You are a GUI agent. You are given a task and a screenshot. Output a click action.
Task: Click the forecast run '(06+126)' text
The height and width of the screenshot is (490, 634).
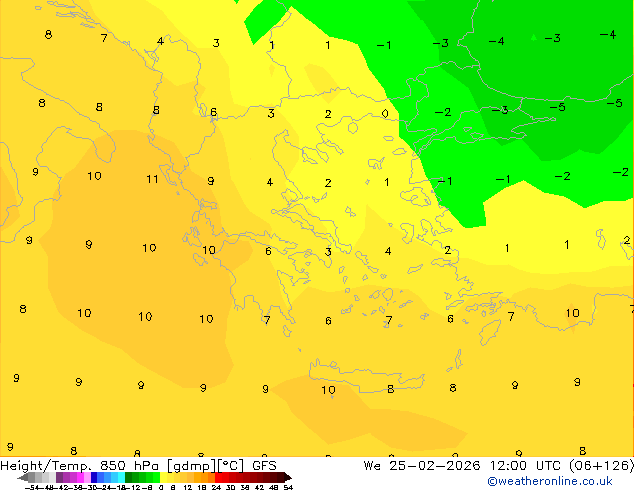(x=602, y=466)
